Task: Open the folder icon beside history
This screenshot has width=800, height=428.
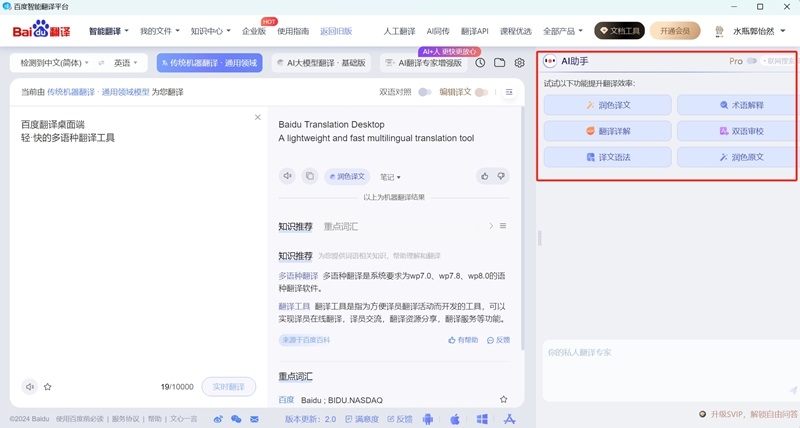Action: (499, 63)
